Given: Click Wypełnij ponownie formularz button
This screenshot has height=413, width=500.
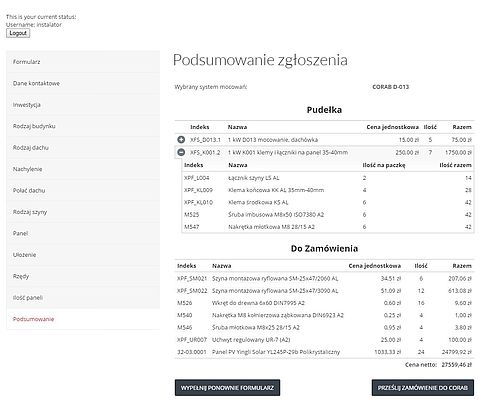Looking at the screenshot, I should tap(227, 388).
